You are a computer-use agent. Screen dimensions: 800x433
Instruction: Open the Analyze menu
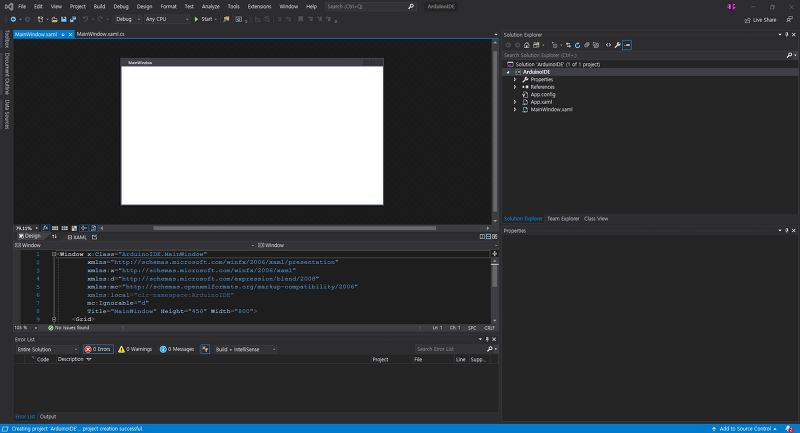(x=210, y=7)
